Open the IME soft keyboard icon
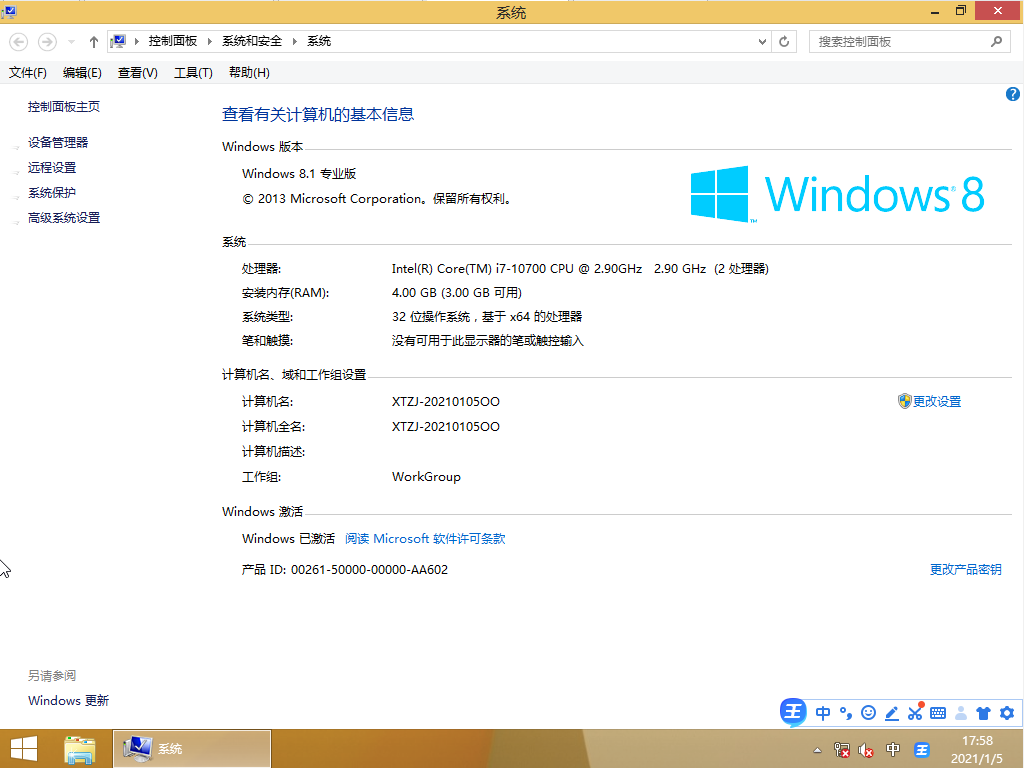1024x768 pixels. pos(937,713)
